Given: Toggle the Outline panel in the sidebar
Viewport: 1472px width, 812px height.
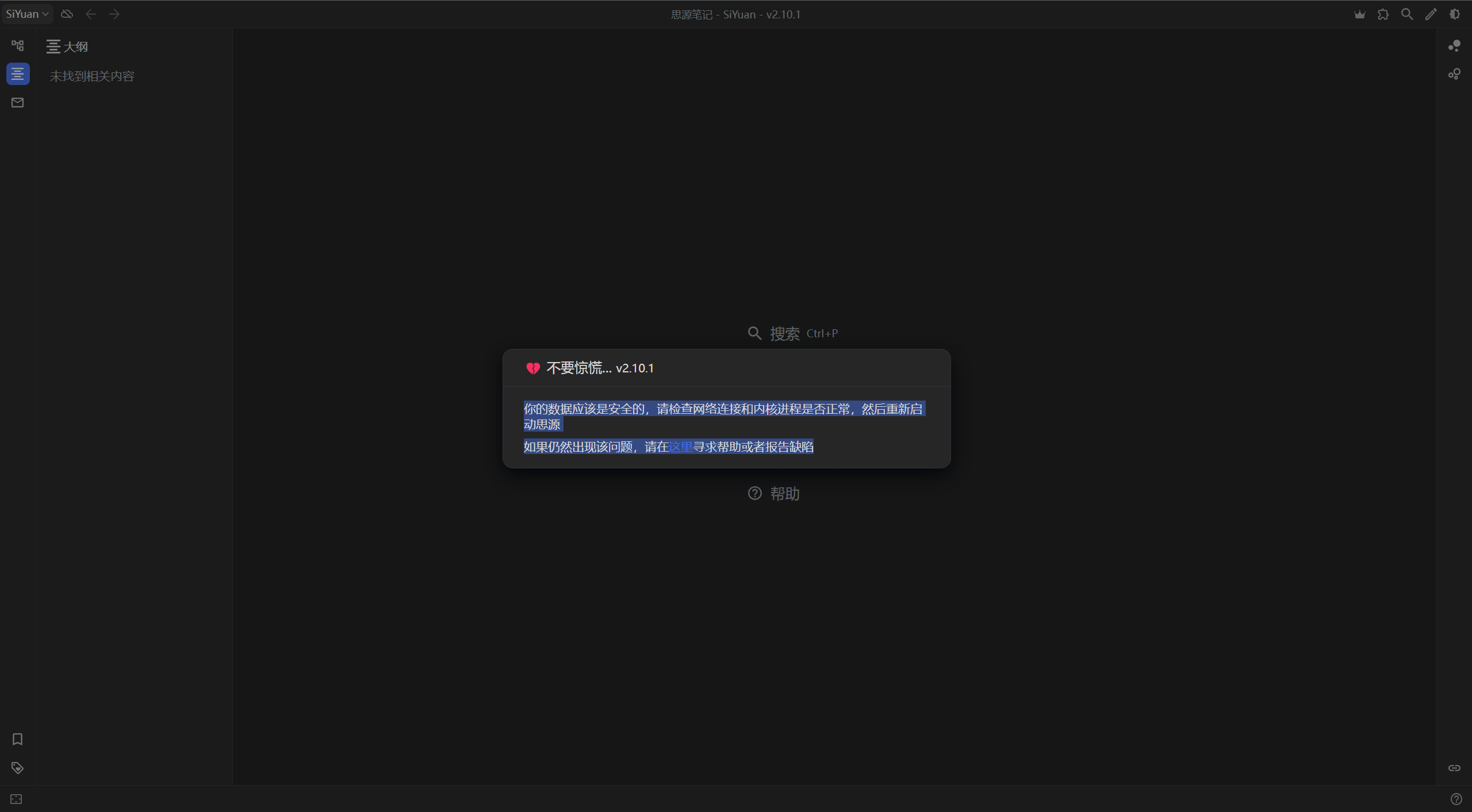Looking at the screenshot, I should pyautogui.click(x=18, y=74).
